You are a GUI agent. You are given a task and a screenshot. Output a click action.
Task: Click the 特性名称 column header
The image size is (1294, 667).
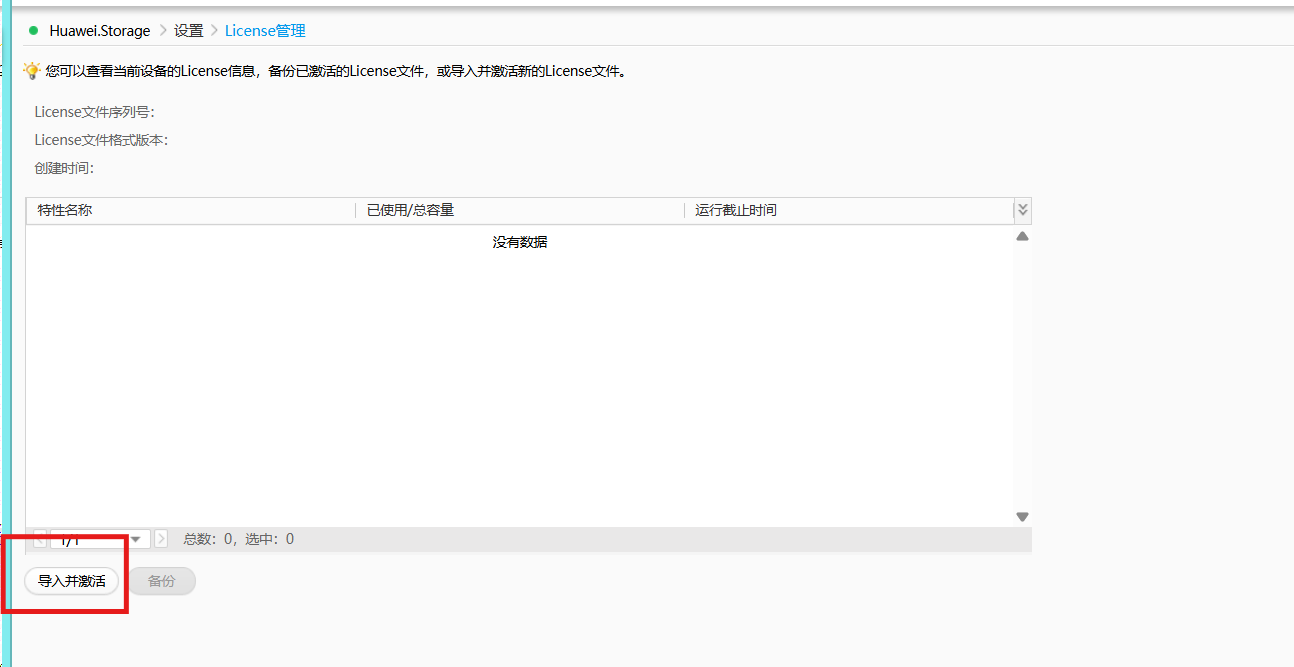coord(64,210)
